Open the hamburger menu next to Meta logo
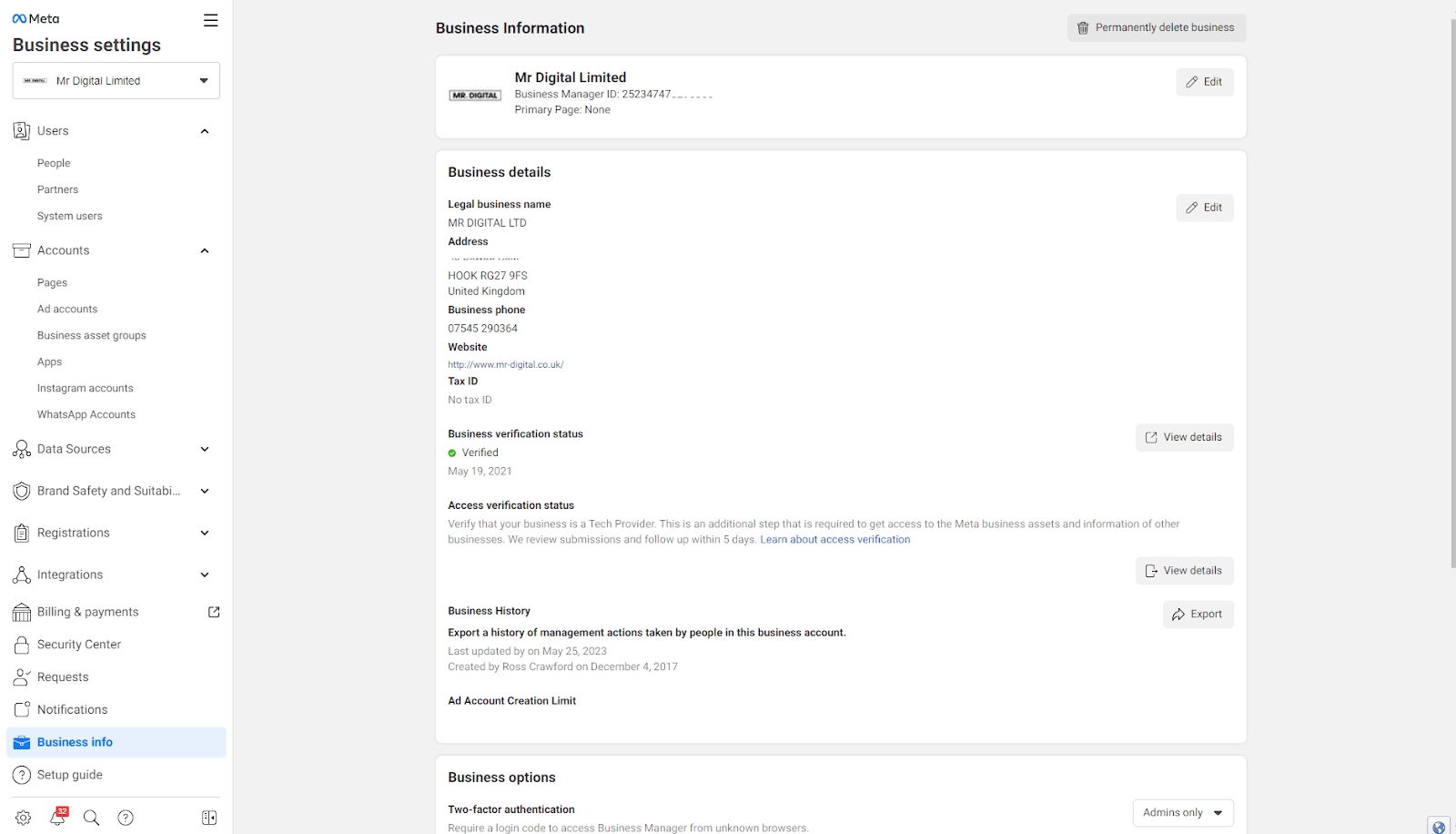Screen dimensions: 1456x834 pos(210,20)
